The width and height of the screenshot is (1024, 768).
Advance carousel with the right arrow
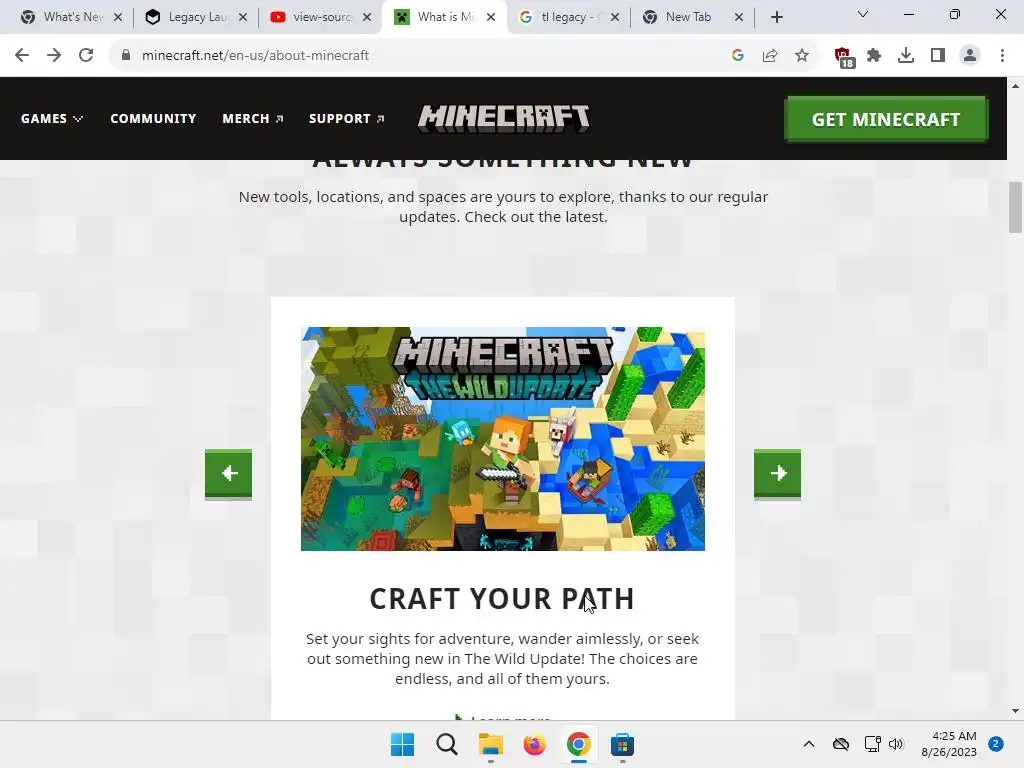(777, 474)
